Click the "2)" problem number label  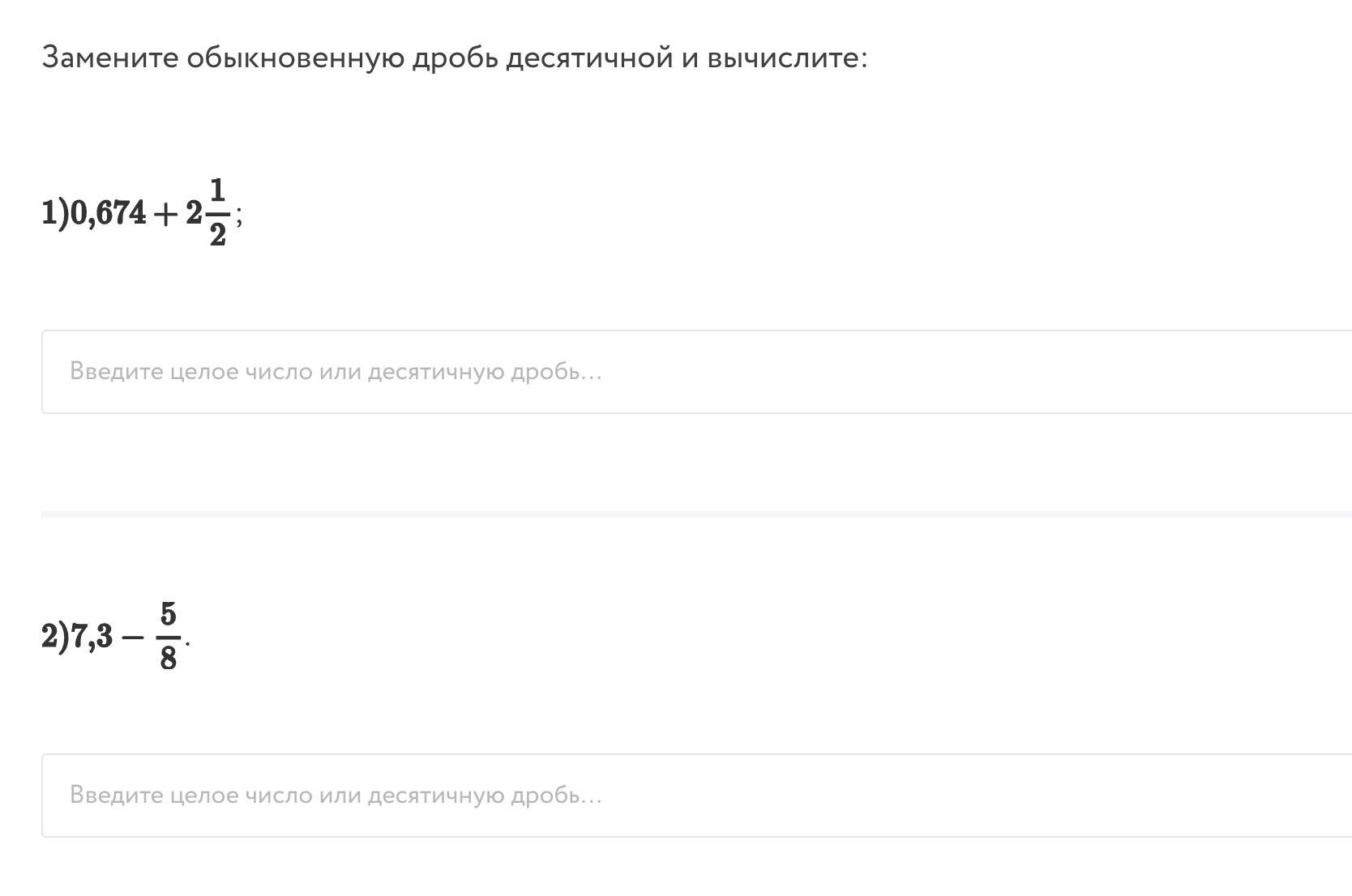(55, 637)
